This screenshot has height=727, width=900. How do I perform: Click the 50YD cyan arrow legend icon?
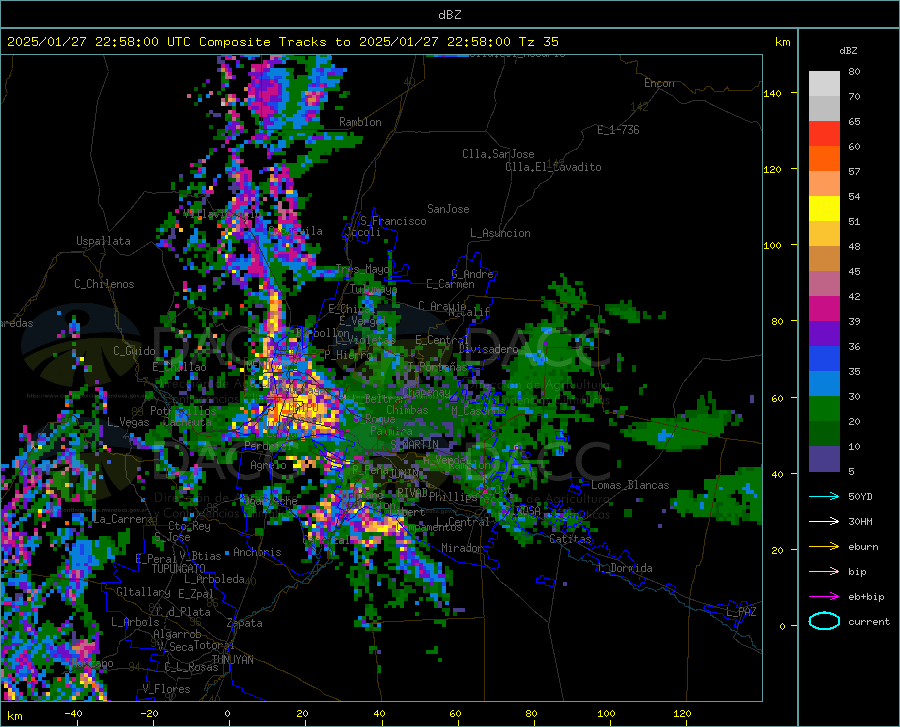pos(824,496)
